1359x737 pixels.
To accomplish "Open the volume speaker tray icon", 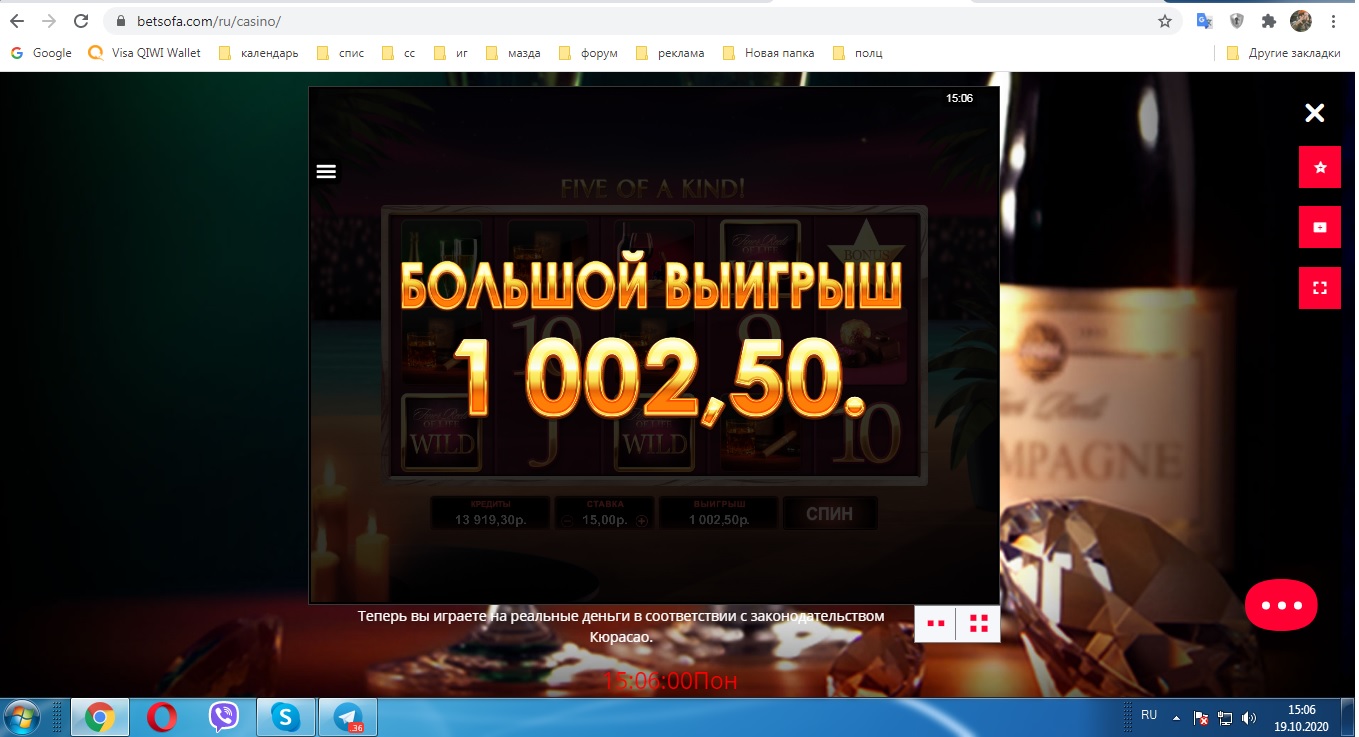I will (1249, 718).
